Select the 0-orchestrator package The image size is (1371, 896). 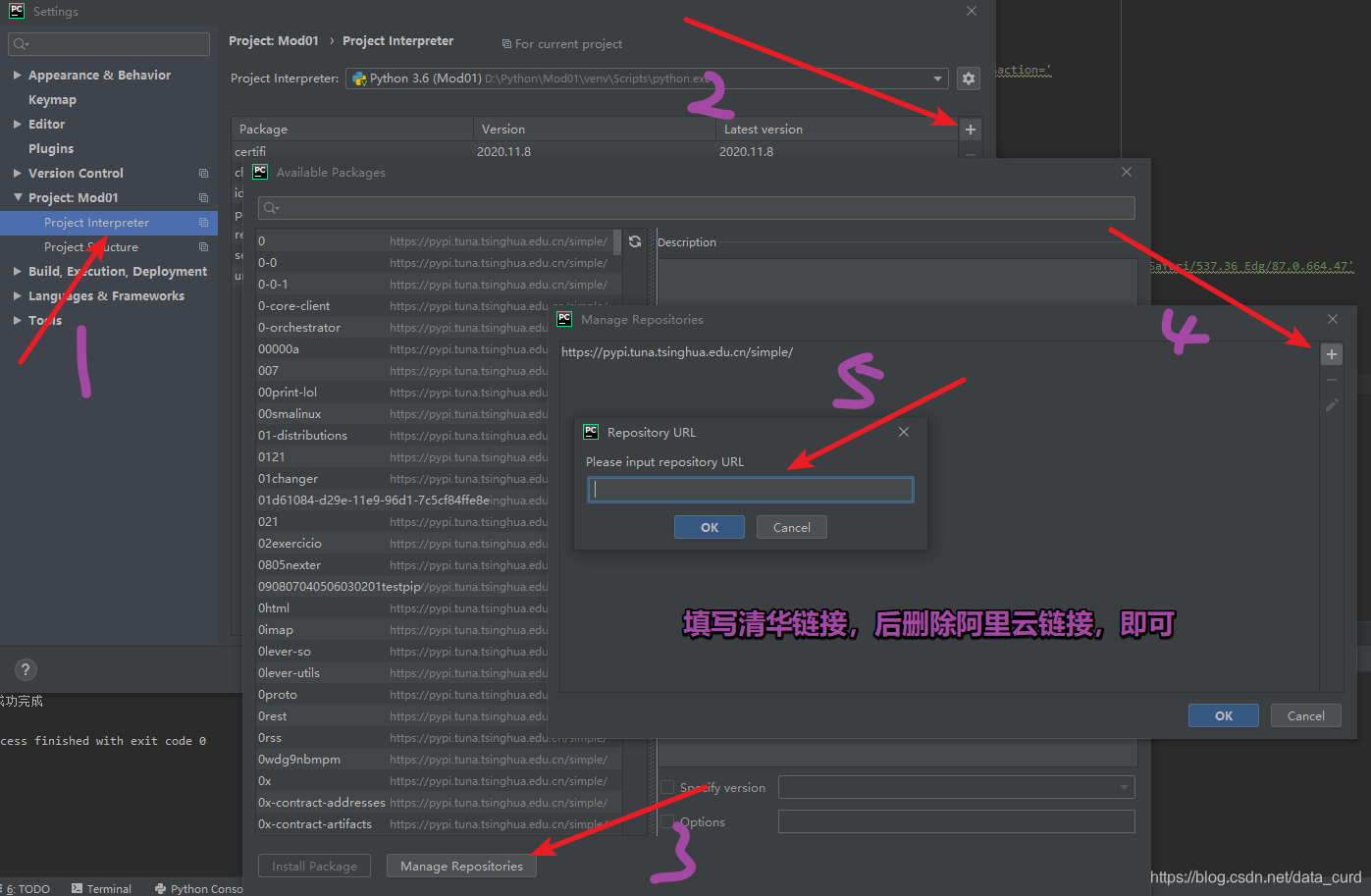click(x=299, y=328)
